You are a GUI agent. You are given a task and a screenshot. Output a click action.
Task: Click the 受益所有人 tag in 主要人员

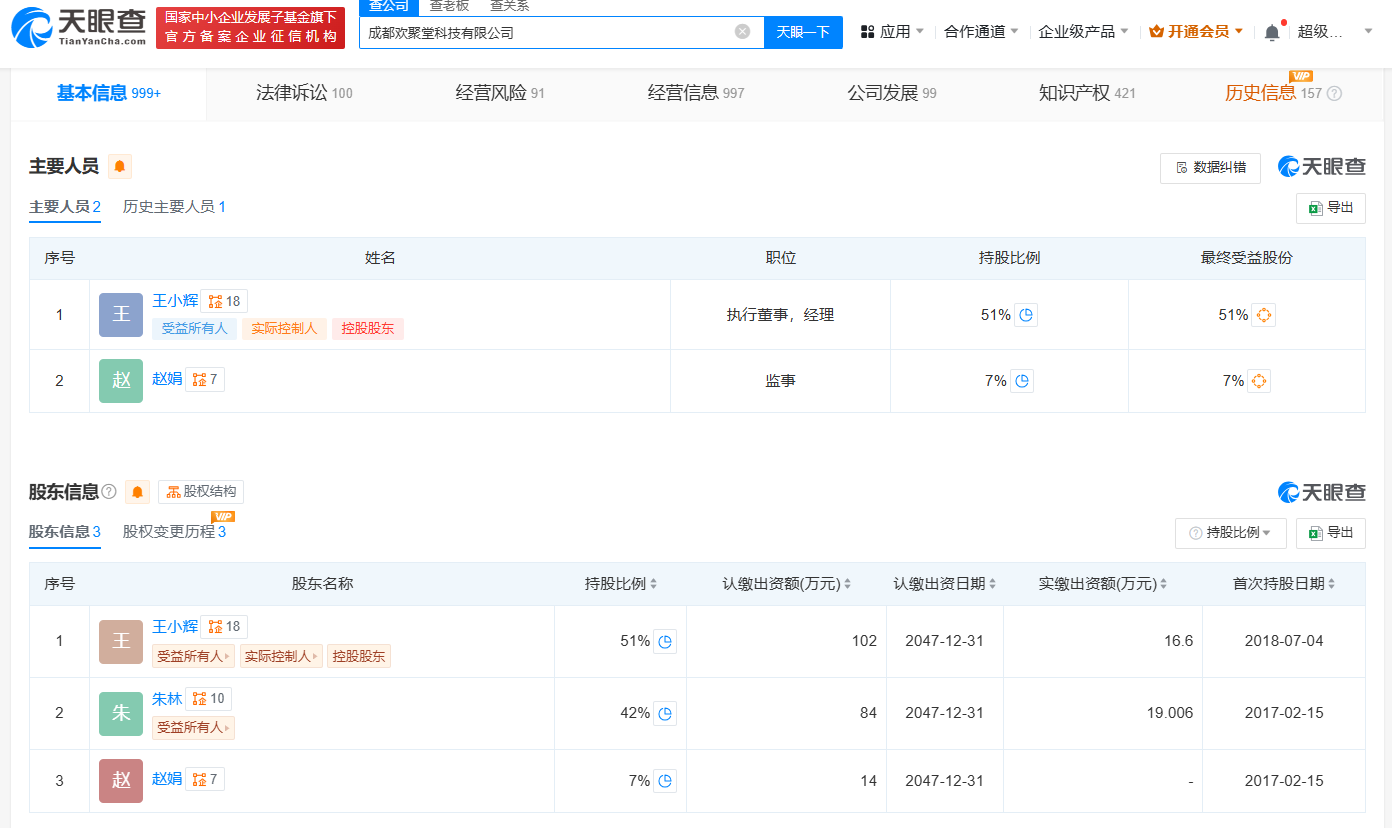(194, 328)
